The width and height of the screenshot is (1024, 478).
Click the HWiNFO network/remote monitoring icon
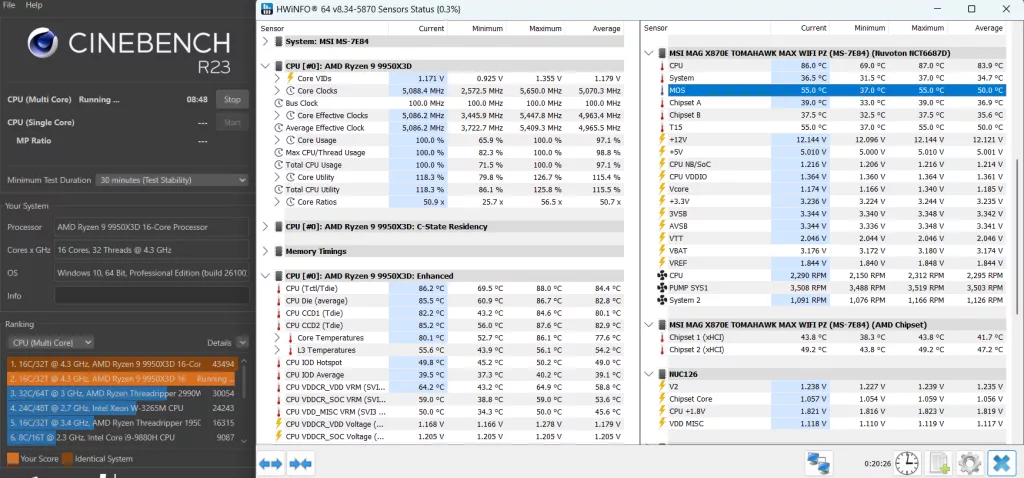click(820, 463)
